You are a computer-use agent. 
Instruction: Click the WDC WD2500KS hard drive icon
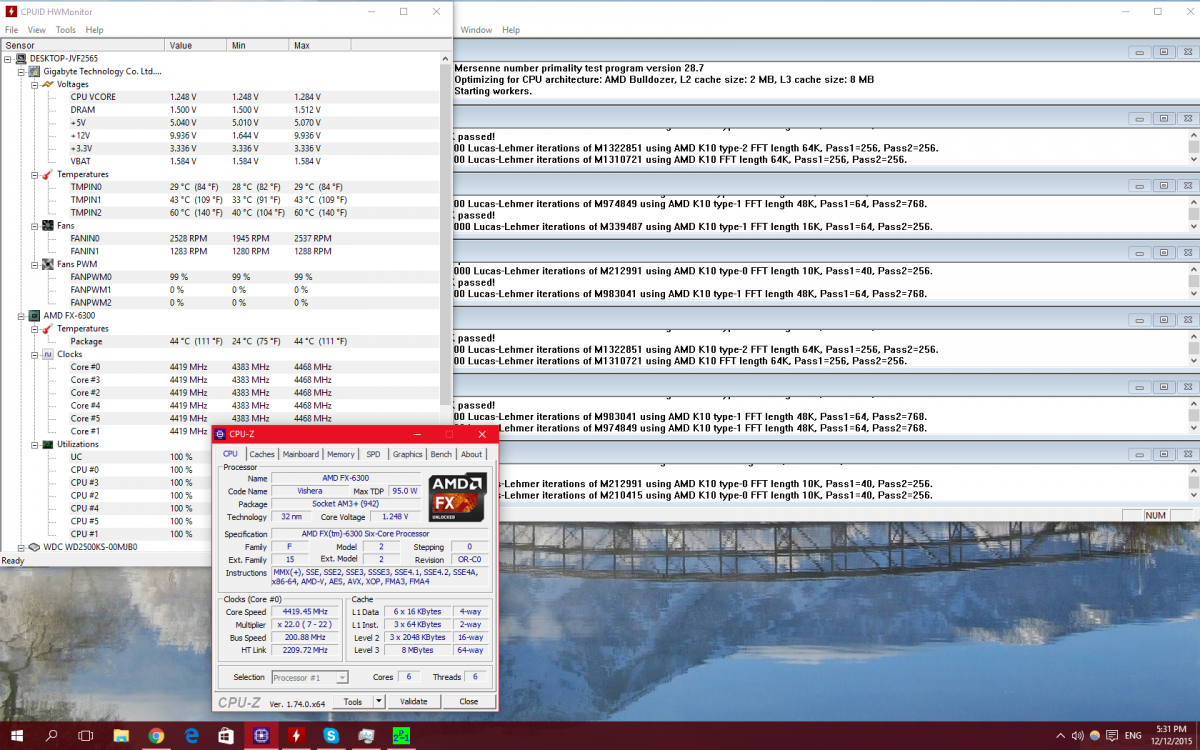35,547
